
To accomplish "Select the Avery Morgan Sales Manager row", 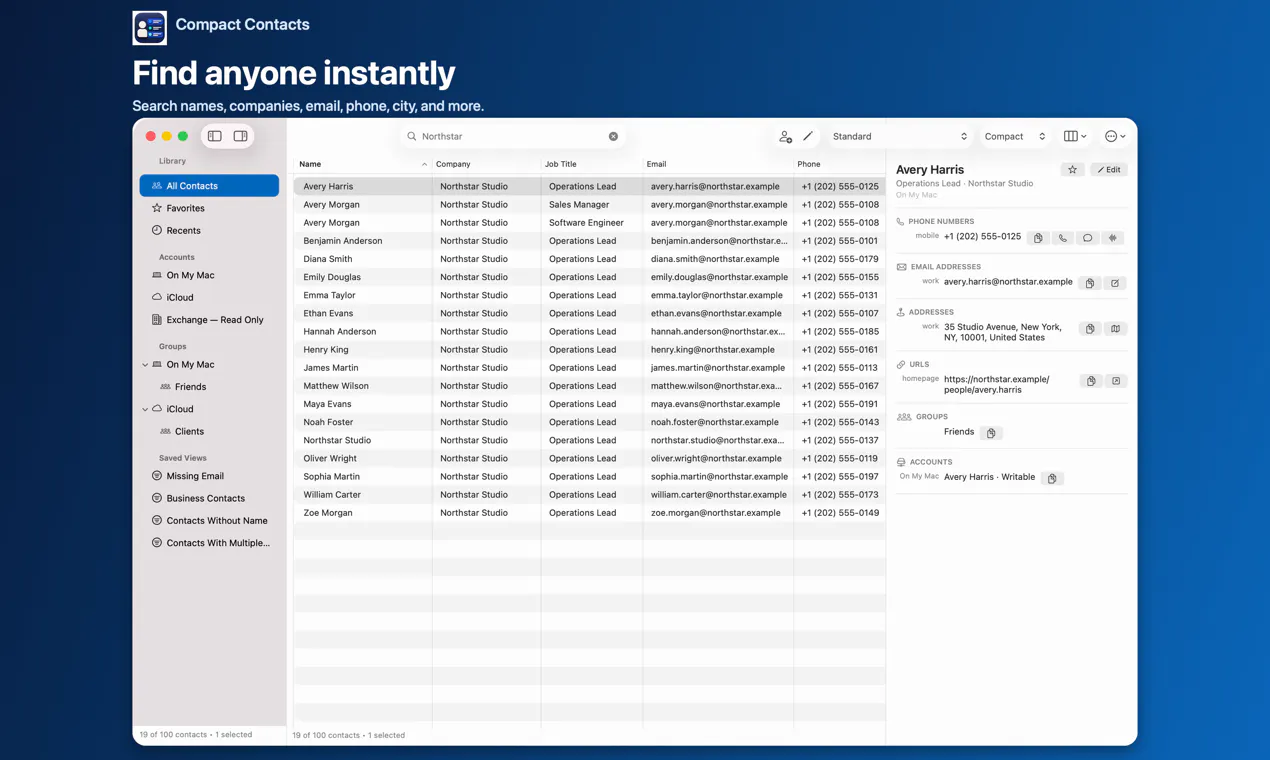I will [x=589, y=204].
